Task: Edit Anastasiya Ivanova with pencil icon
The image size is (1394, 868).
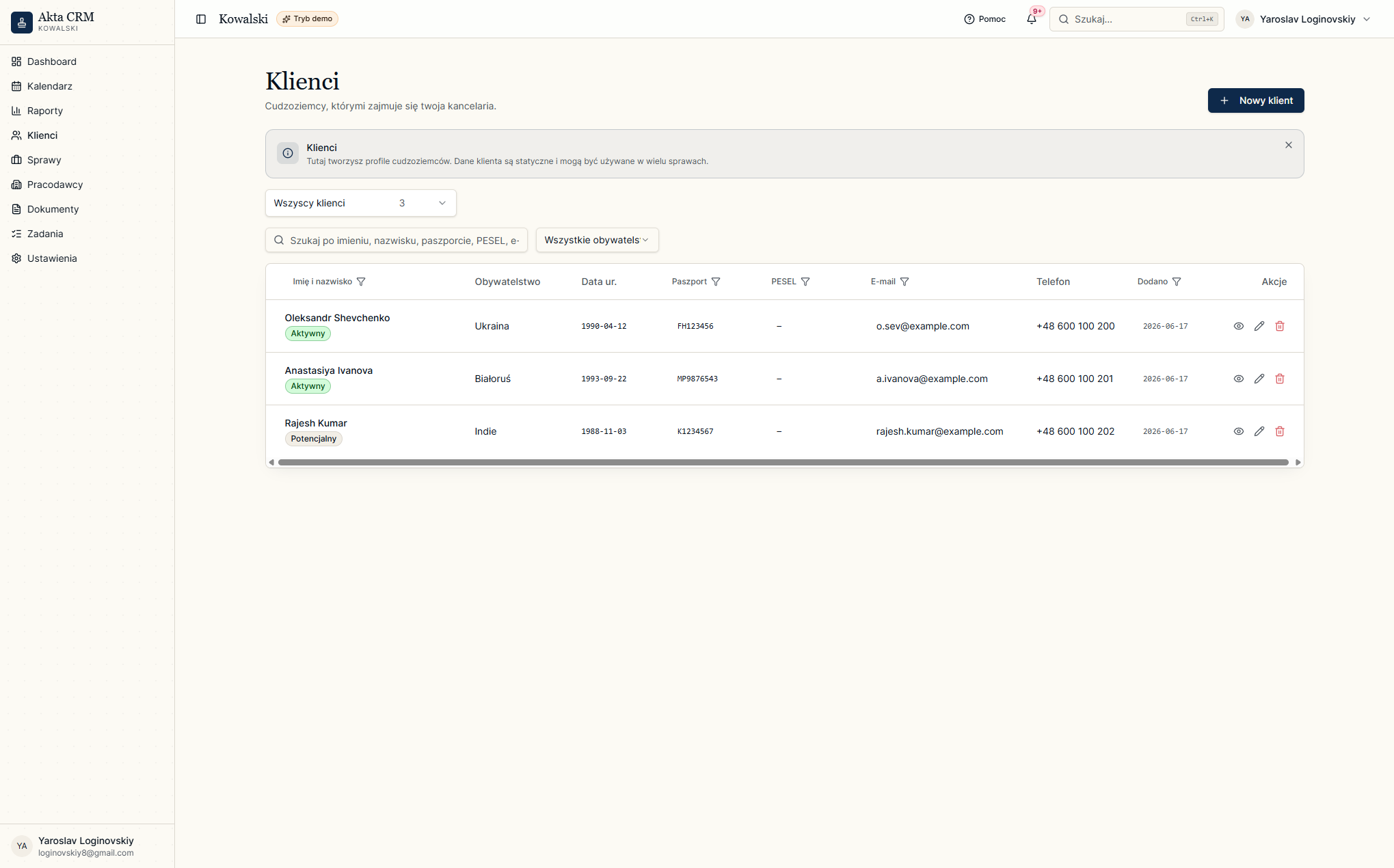Action: coord(1259,379)
